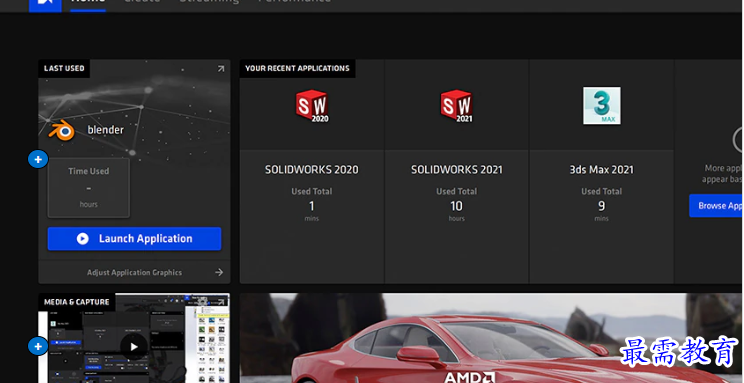Select the 3ds Max 2021 application icon
Viewport: 744px width, 383px height.
(x=602, y=105)
